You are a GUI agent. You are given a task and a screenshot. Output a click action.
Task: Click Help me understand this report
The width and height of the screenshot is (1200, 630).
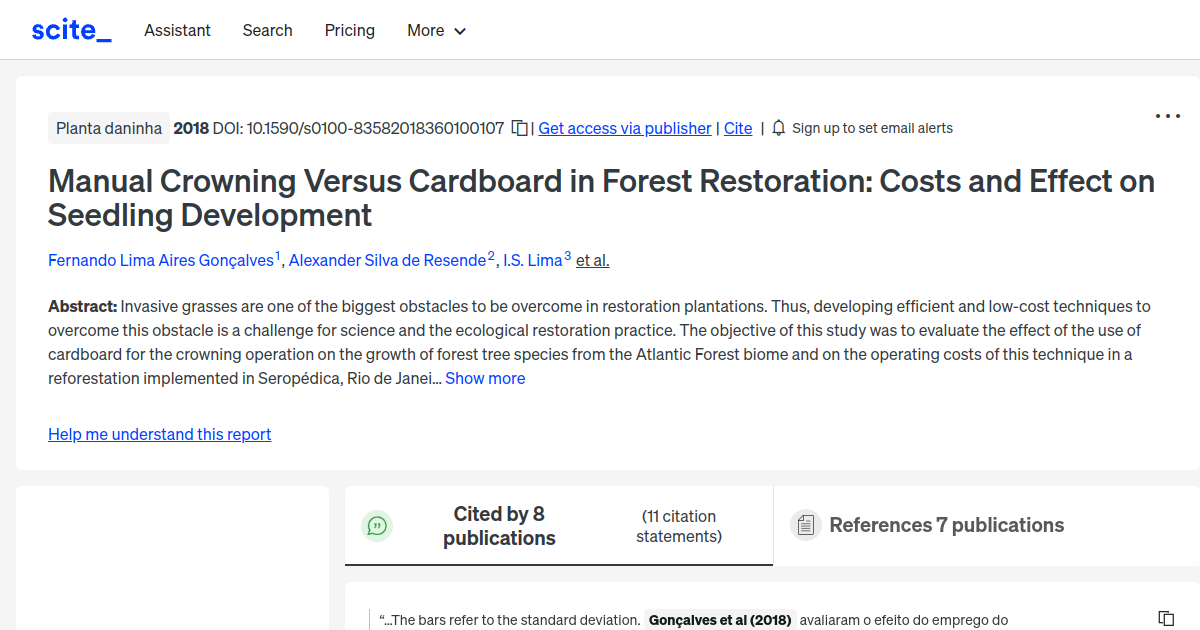pos(159,434)
